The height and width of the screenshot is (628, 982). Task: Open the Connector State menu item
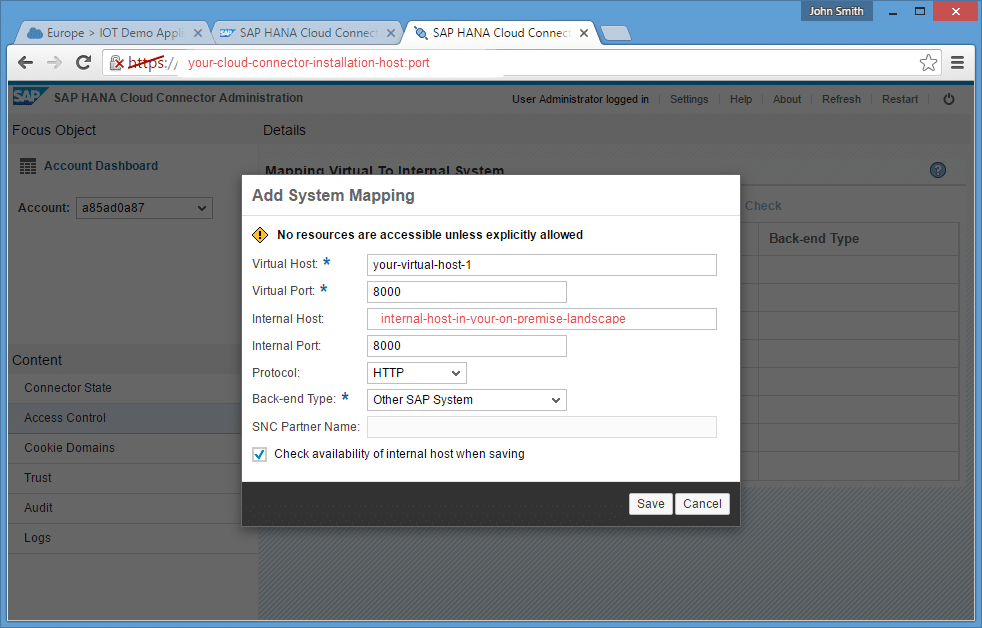point(68,388)
